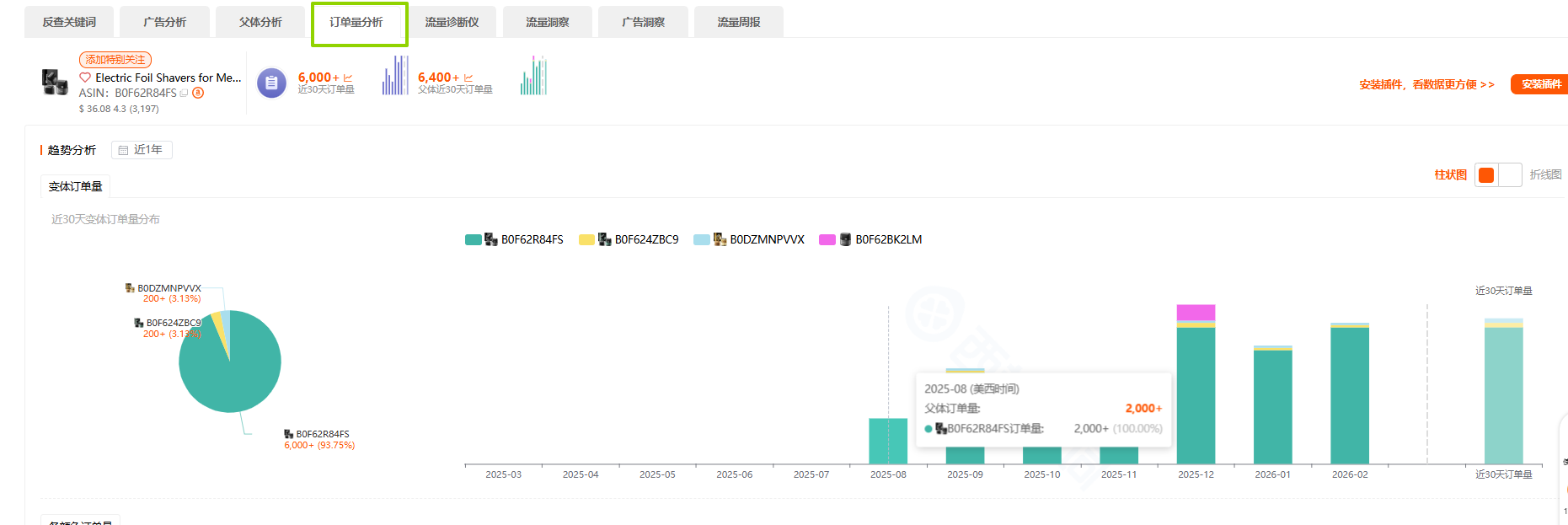Click the purple clipboard order icon
The width and height of the screenshot is (1568, 525).
[271, 83]
